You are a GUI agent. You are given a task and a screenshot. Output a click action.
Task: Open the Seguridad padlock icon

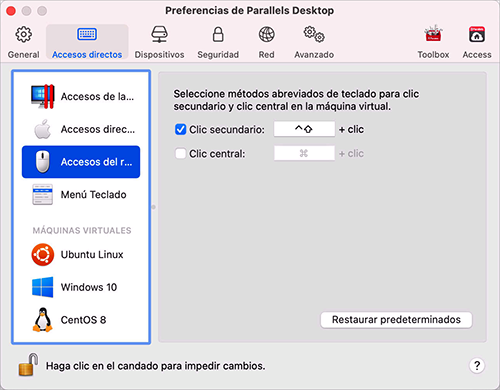point(218,34)
